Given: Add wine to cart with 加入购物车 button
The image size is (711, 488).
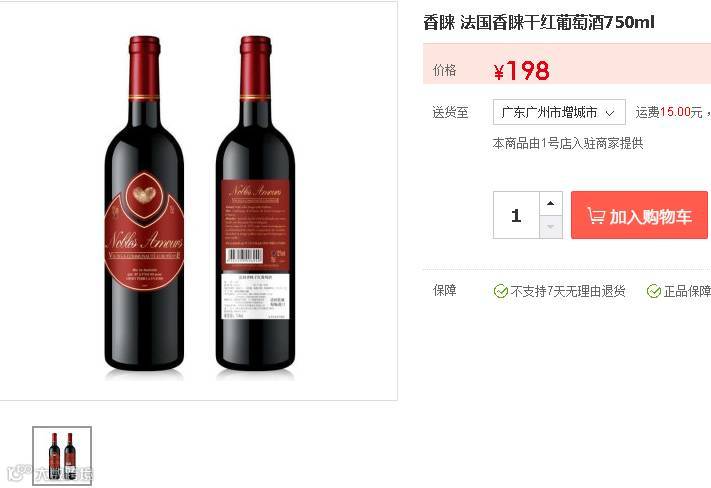Looking at the screenshot, I should pos(639,215).
